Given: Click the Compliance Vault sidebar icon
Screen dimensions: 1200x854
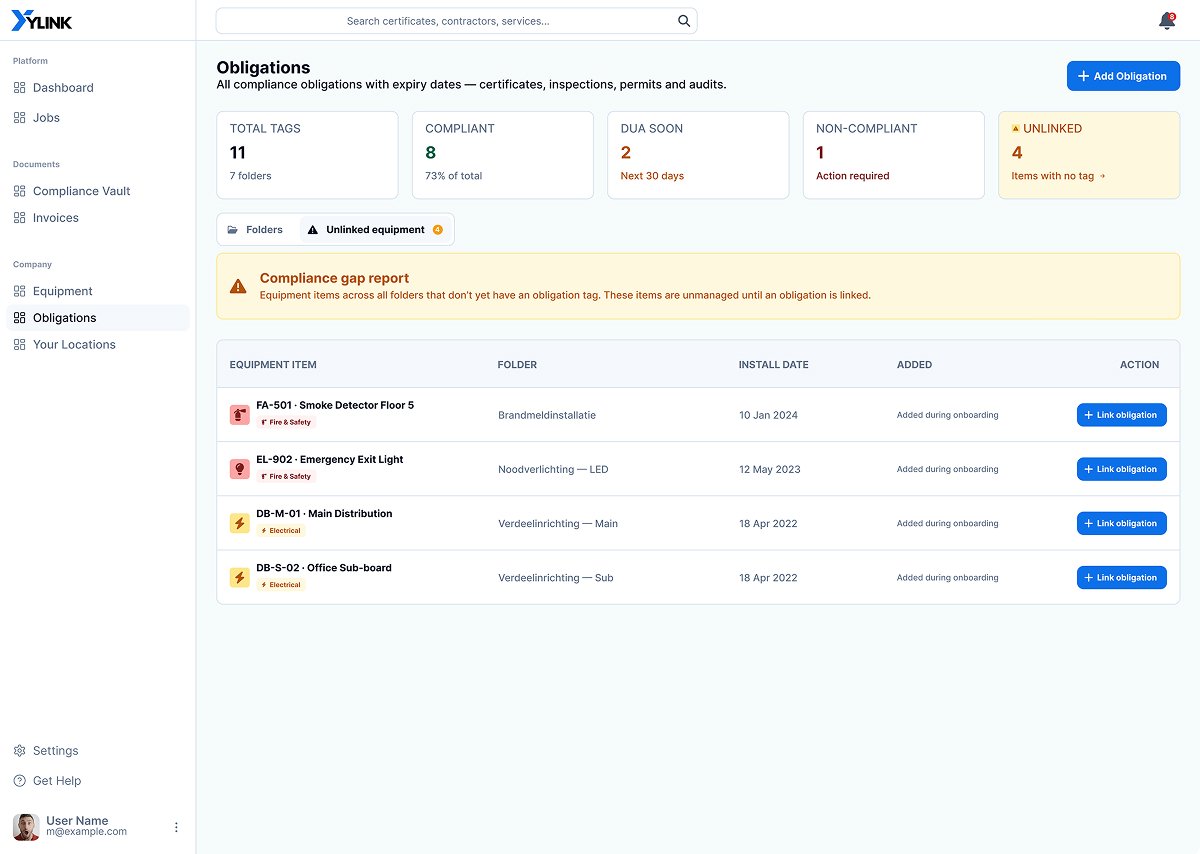Looking at the screenshot, I should click(20, 191).
